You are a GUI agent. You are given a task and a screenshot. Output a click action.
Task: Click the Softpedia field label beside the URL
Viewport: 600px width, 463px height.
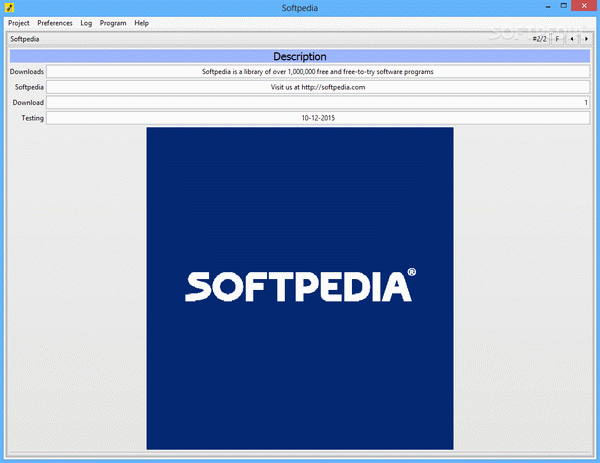[x=29, y=87]
